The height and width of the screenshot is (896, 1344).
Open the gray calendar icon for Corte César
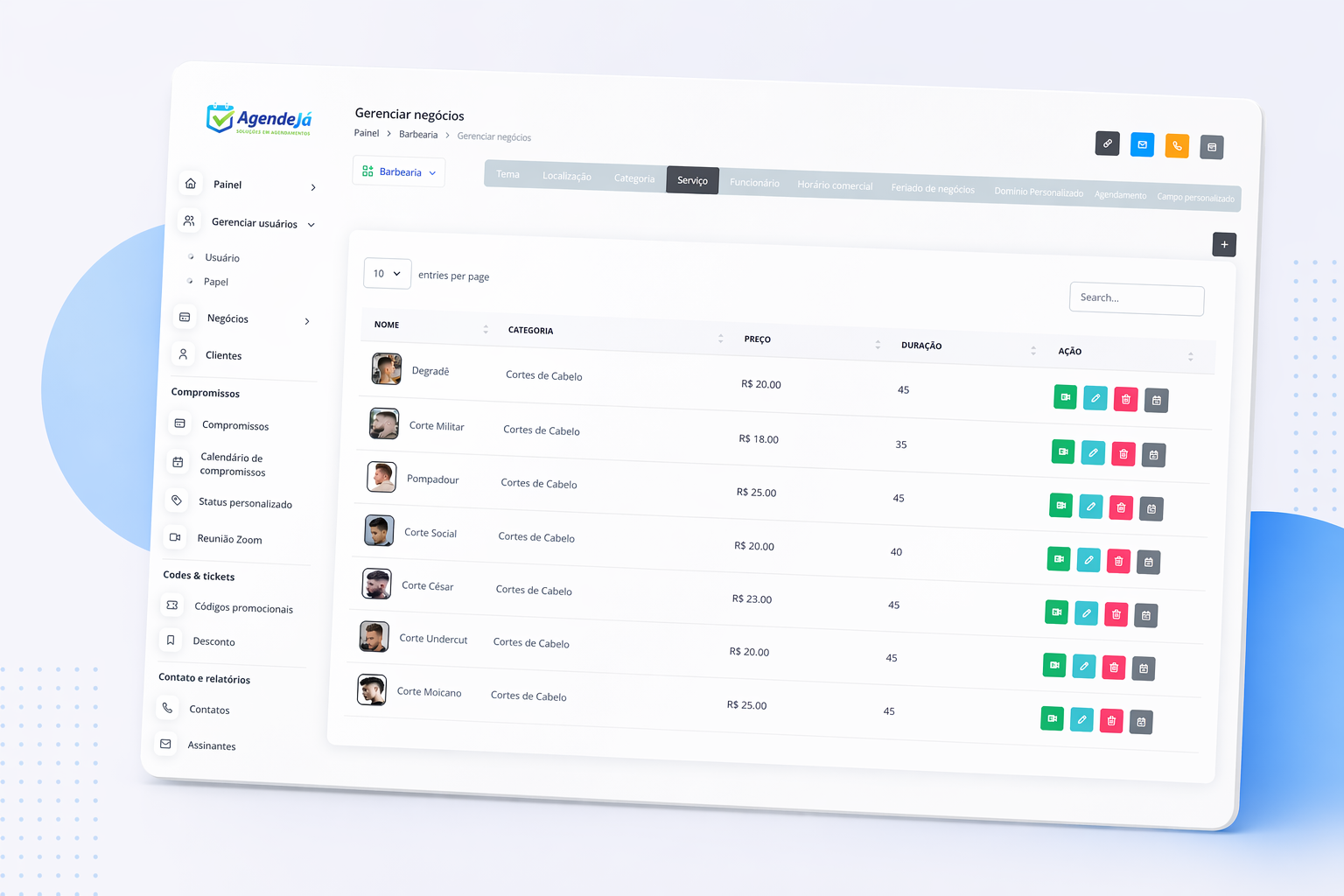1146,615
